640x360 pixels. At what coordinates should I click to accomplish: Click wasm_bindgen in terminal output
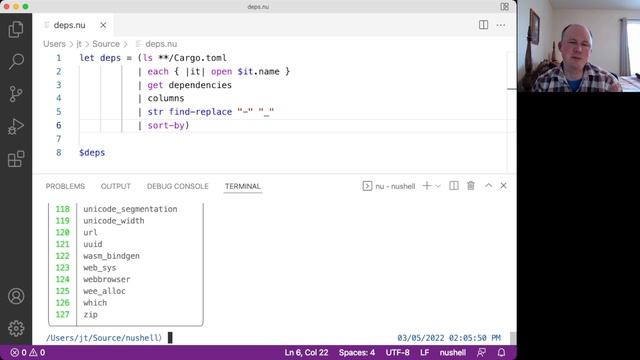[x=111, y=256]
